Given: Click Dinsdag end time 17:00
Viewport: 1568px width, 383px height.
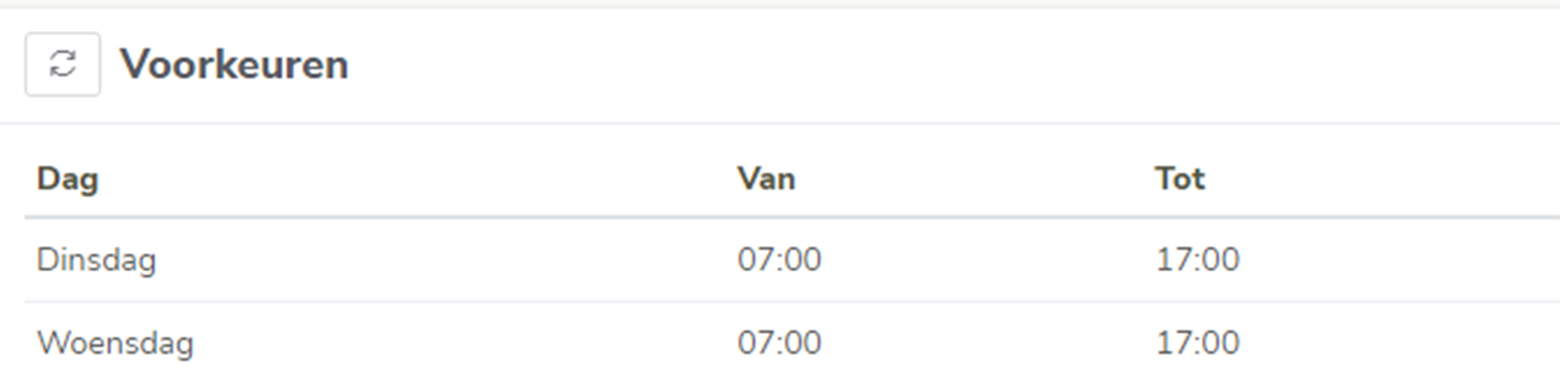Looking at the screenshot, I should click(x=1197, y=260).
